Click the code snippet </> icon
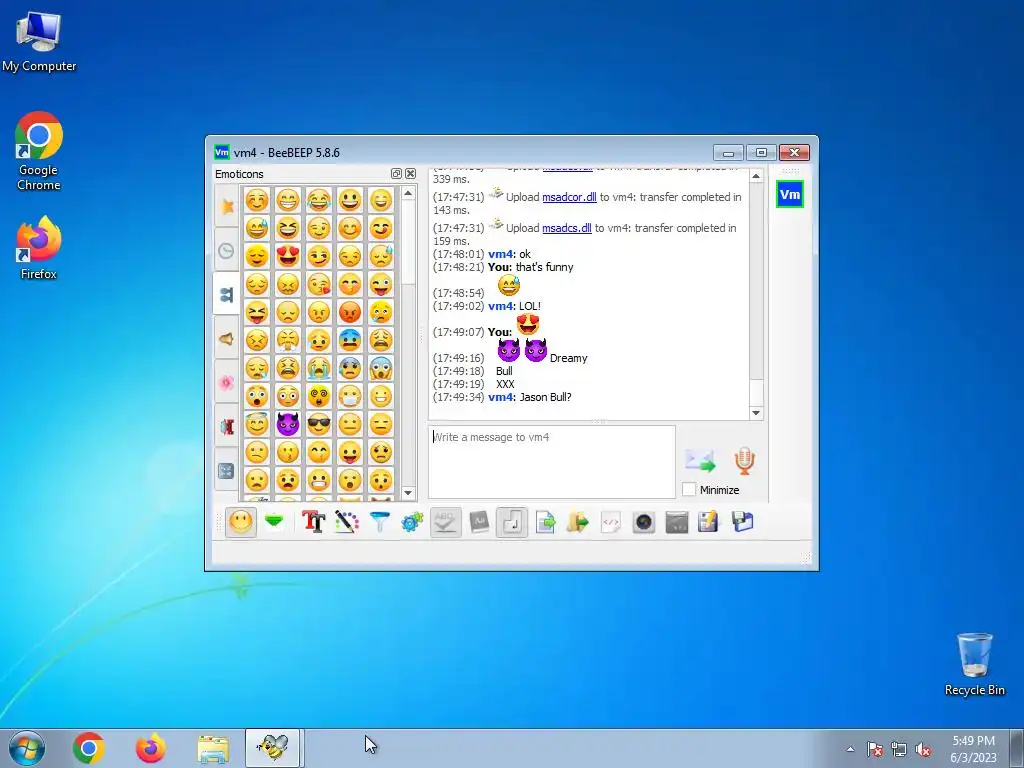 tap(611, 522)
